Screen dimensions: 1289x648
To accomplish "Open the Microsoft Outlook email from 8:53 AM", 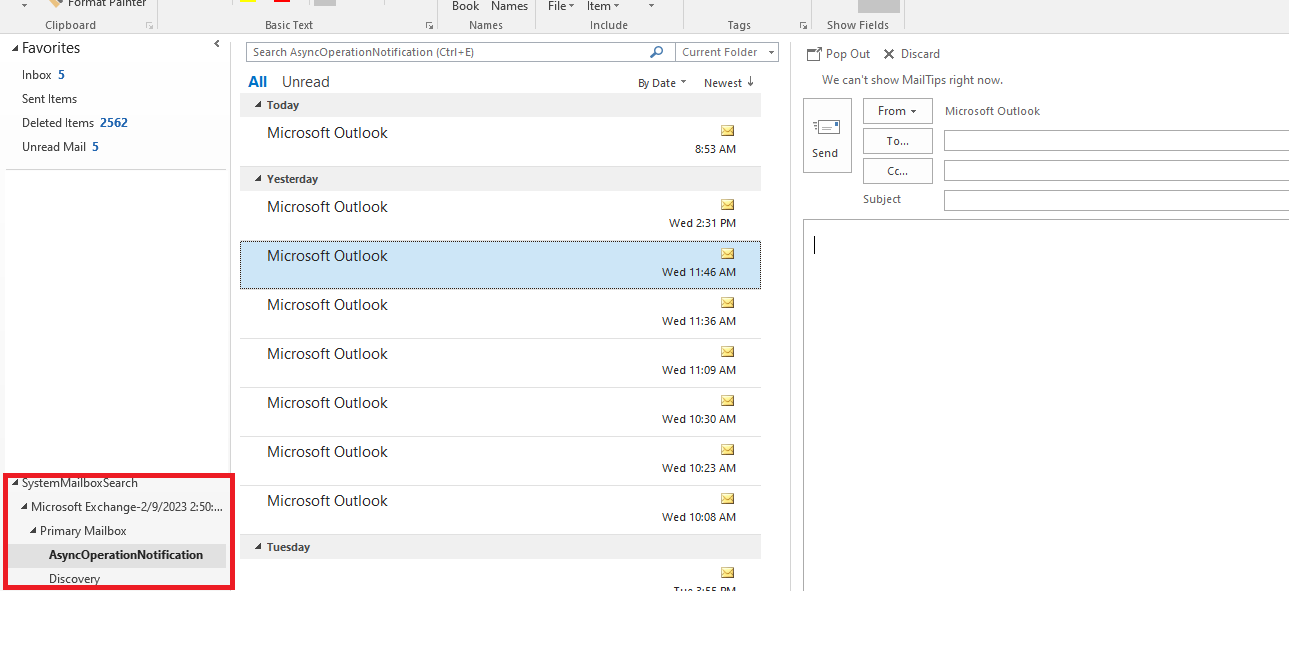I will tap(500, 141).
